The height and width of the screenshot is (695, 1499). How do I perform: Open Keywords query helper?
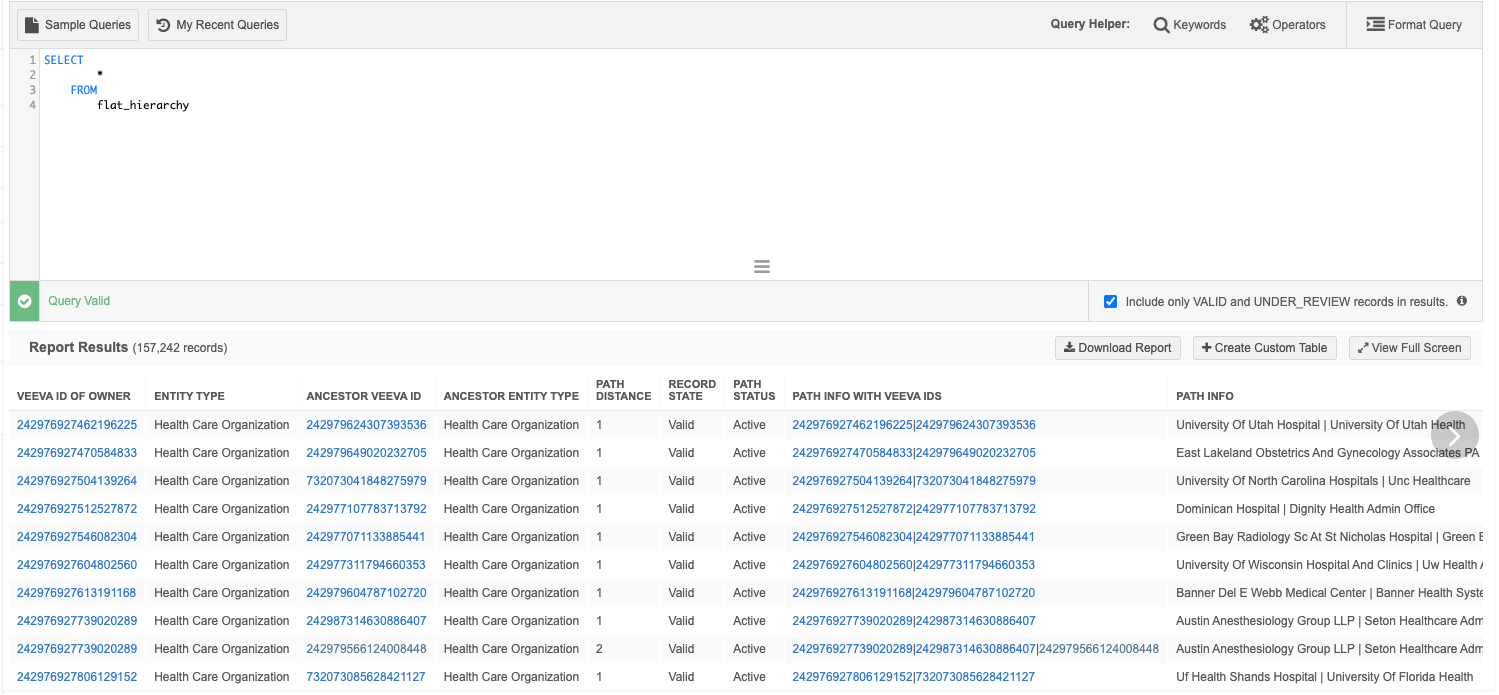1189,25
